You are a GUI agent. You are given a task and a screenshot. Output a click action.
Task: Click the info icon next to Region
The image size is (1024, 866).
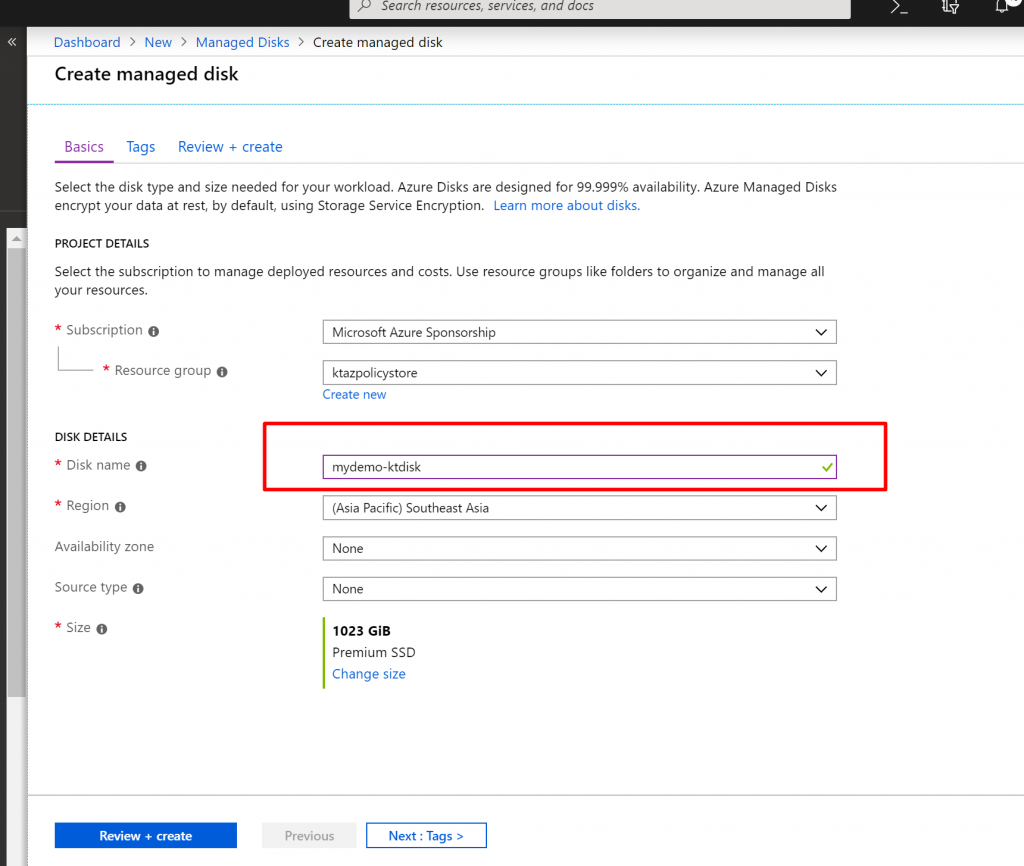[x=120, y=507]
